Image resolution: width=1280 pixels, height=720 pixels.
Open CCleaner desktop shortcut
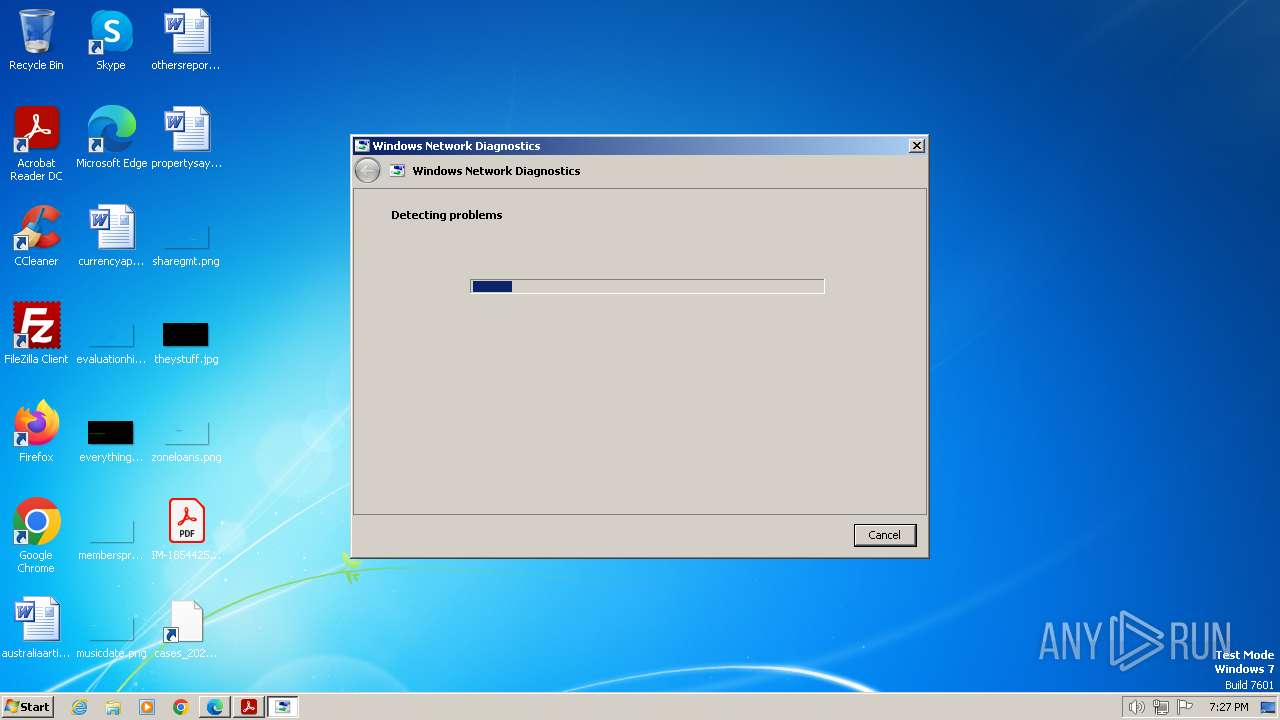point(36,236)
